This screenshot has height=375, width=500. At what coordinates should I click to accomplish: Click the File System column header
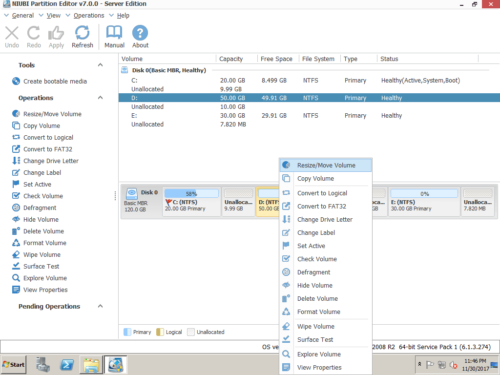click(x=319, y=59)
